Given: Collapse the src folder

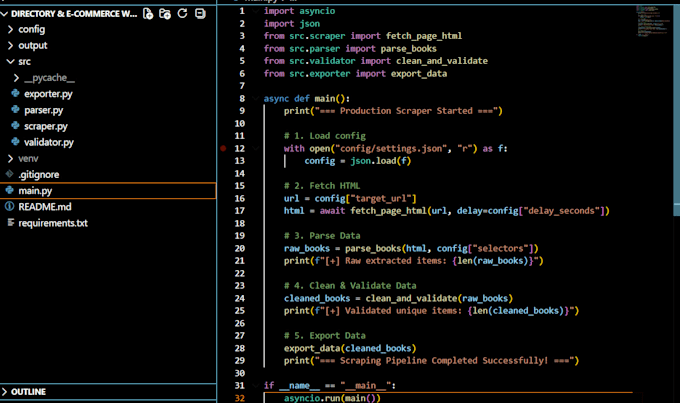Looking at the screenshot, I should [x=10, y=62].
